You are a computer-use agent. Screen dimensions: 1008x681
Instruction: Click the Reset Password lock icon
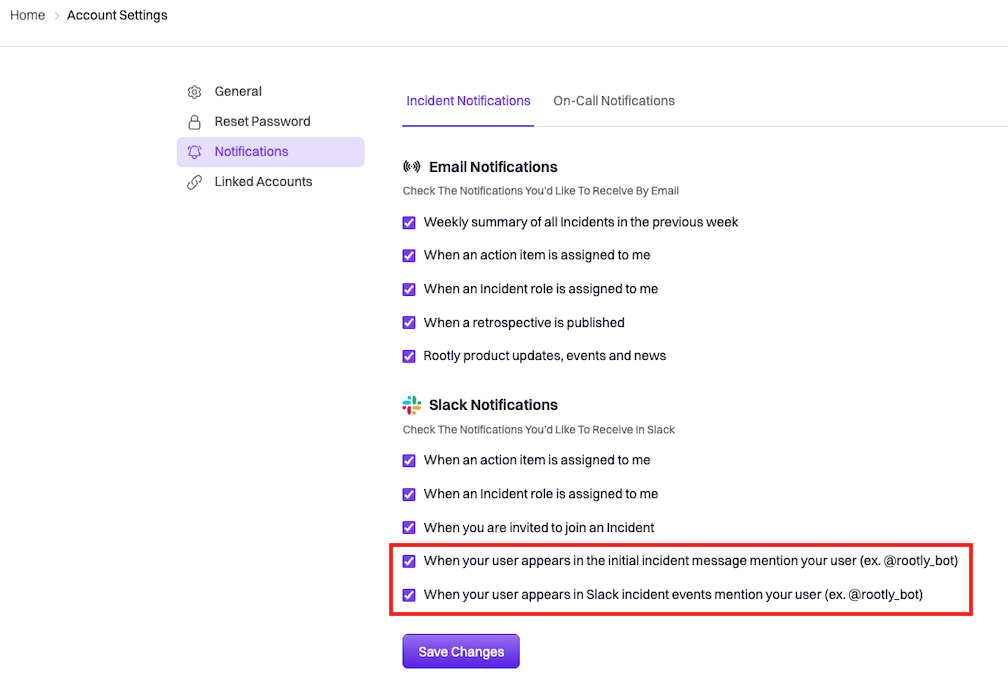click(x=194, y=122)
